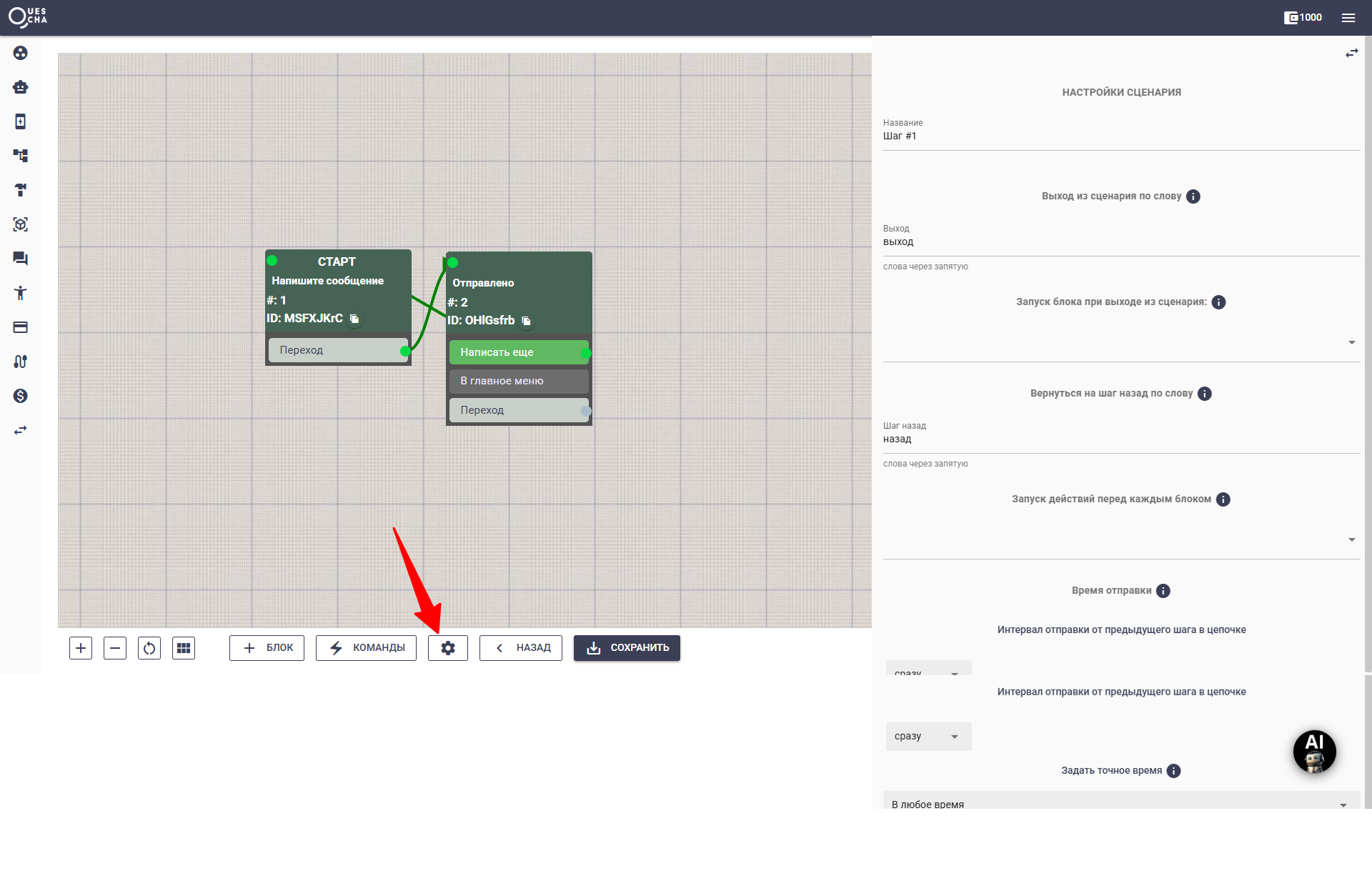Open the 'сразу' interval dropdown
1372x871 pixels.
click(x=928, y=736)
